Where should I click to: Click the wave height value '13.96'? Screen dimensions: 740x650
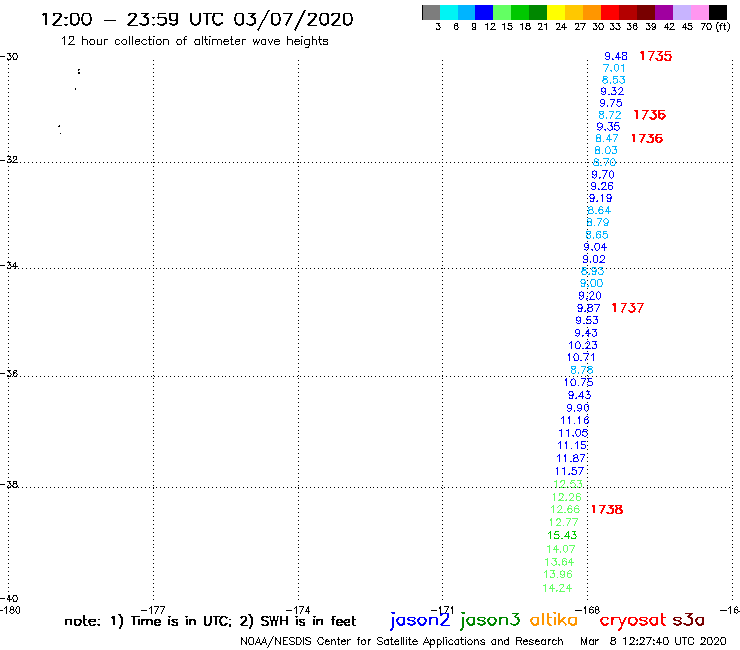558,574
